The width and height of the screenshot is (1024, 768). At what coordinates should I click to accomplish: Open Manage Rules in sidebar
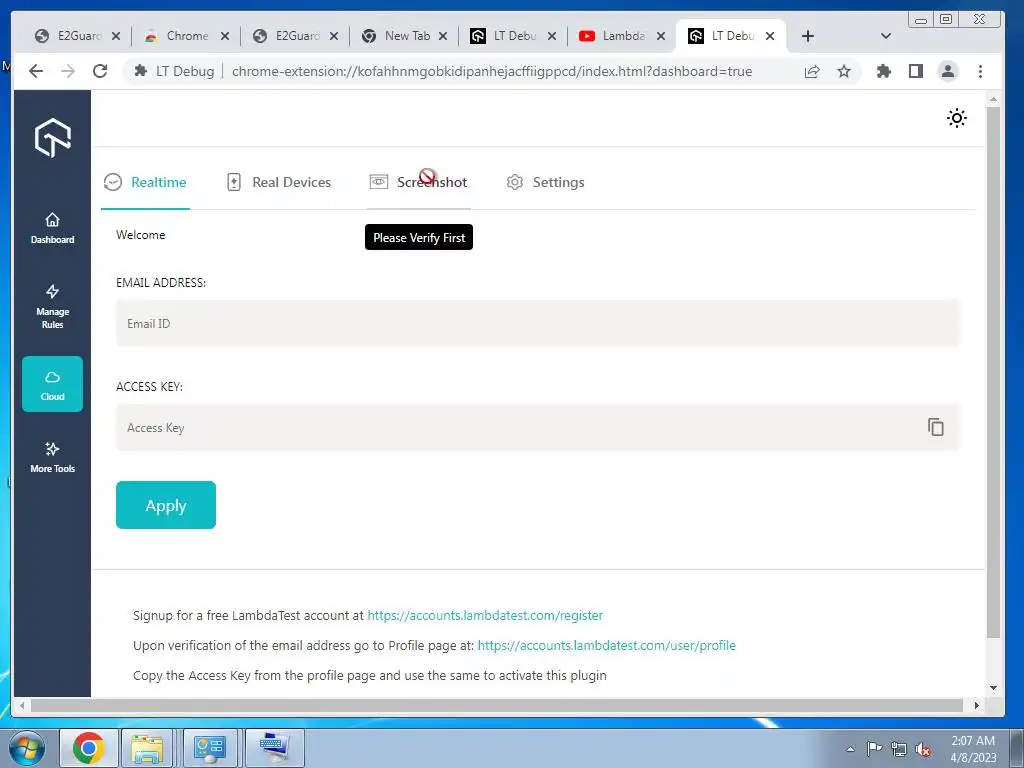pos(52,307)
